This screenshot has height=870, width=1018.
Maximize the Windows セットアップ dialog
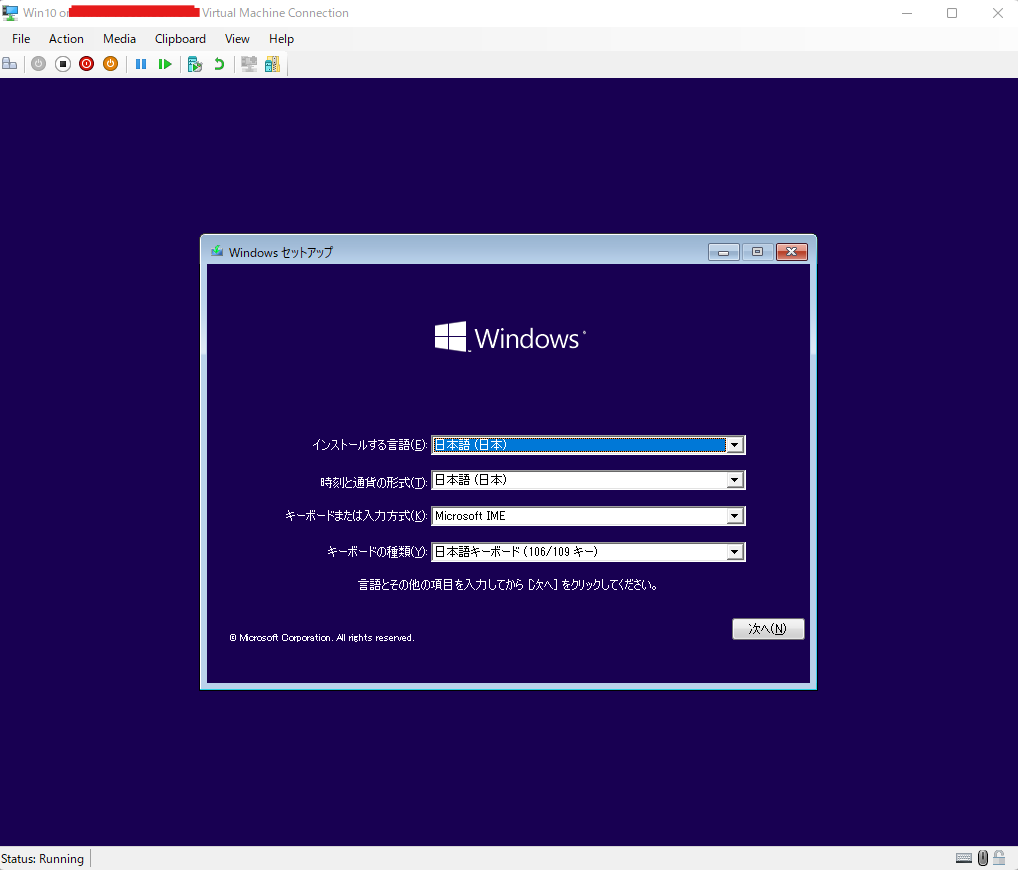click(757, 252)
